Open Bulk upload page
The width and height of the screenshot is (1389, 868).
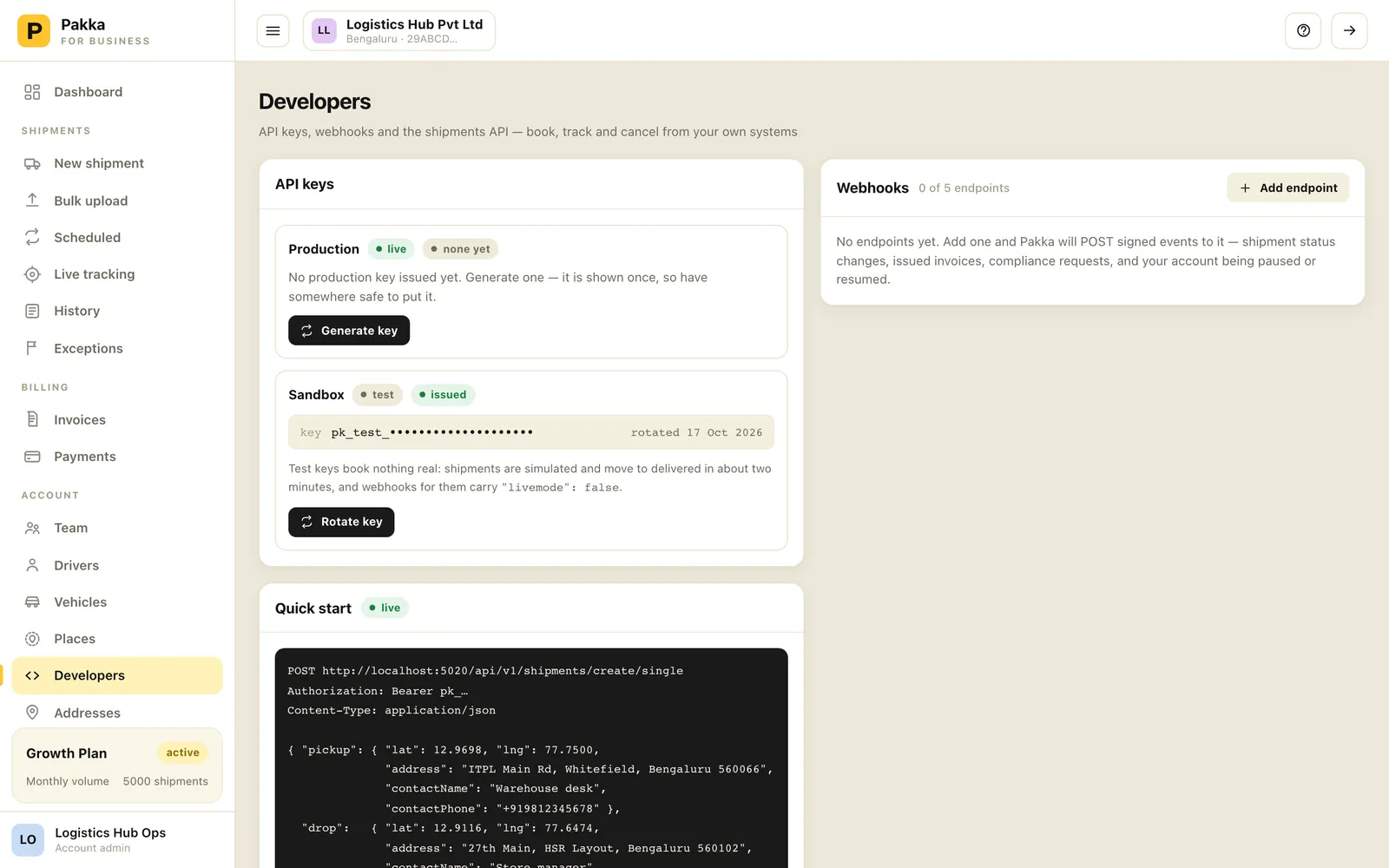tap(117, 201)
